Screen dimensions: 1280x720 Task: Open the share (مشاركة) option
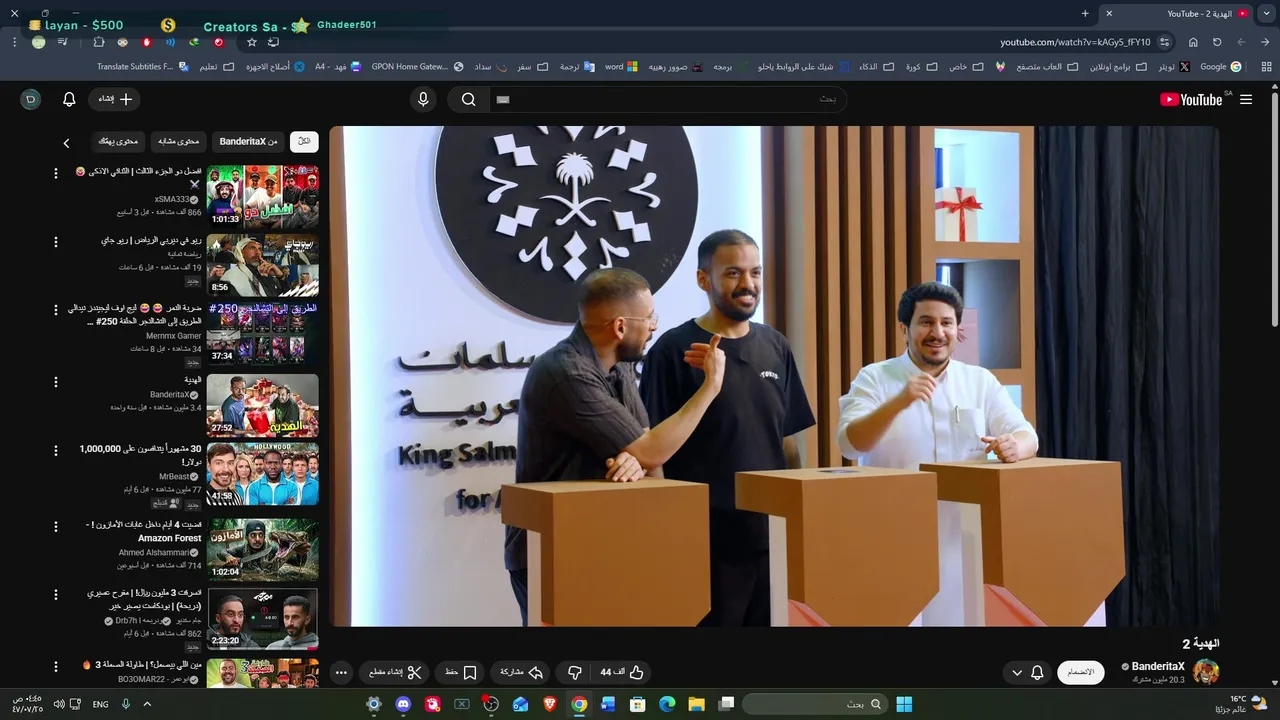click(521, 672)
